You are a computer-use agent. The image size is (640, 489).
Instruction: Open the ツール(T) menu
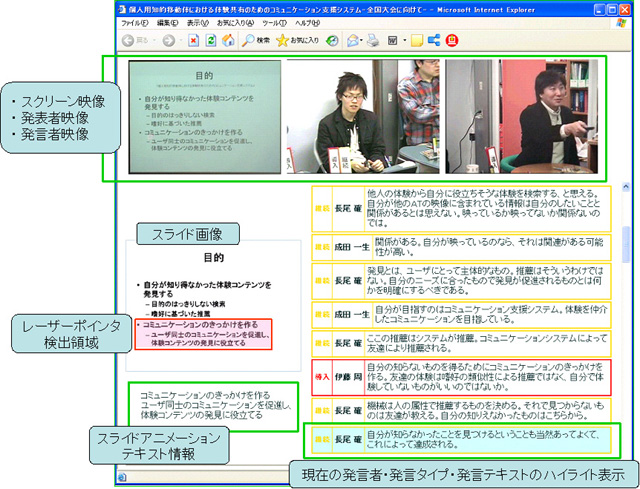tap(274, 23)
